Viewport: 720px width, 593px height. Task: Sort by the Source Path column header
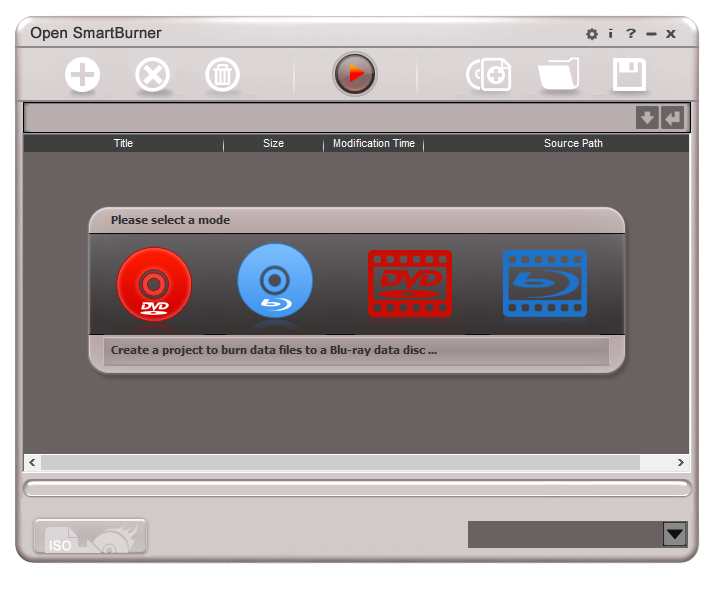pyautogui.click(x=573, y=143)
